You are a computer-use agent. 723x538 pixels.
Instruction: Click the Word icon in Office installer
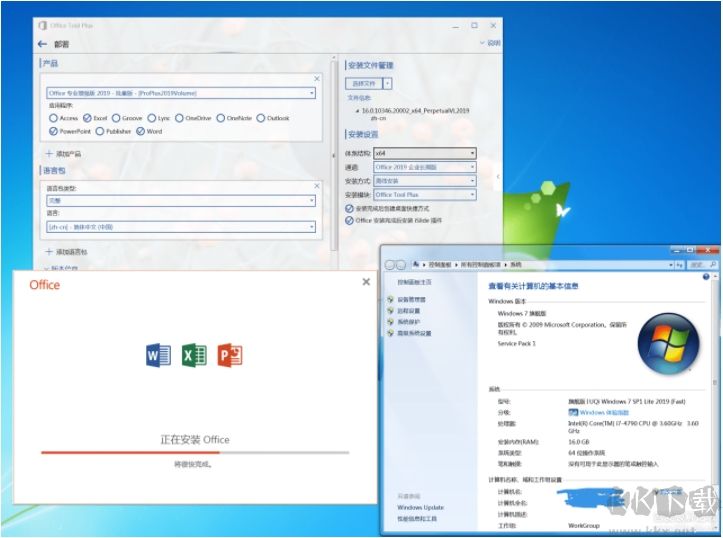pyautogui.click(x=158, y=355)
